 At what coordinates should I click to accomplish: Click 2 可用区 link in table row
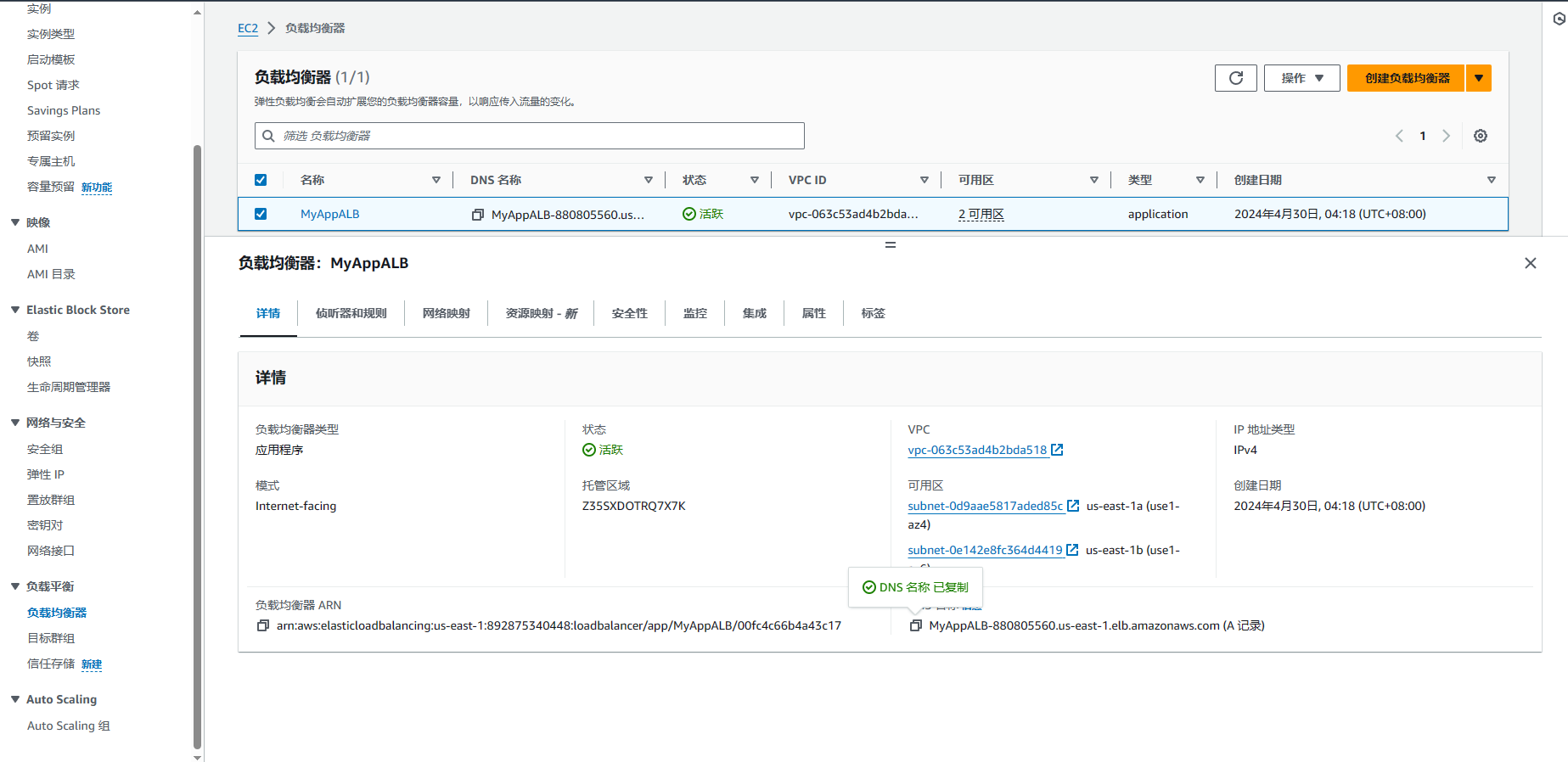pyautogui.click(x=981, y=214)
